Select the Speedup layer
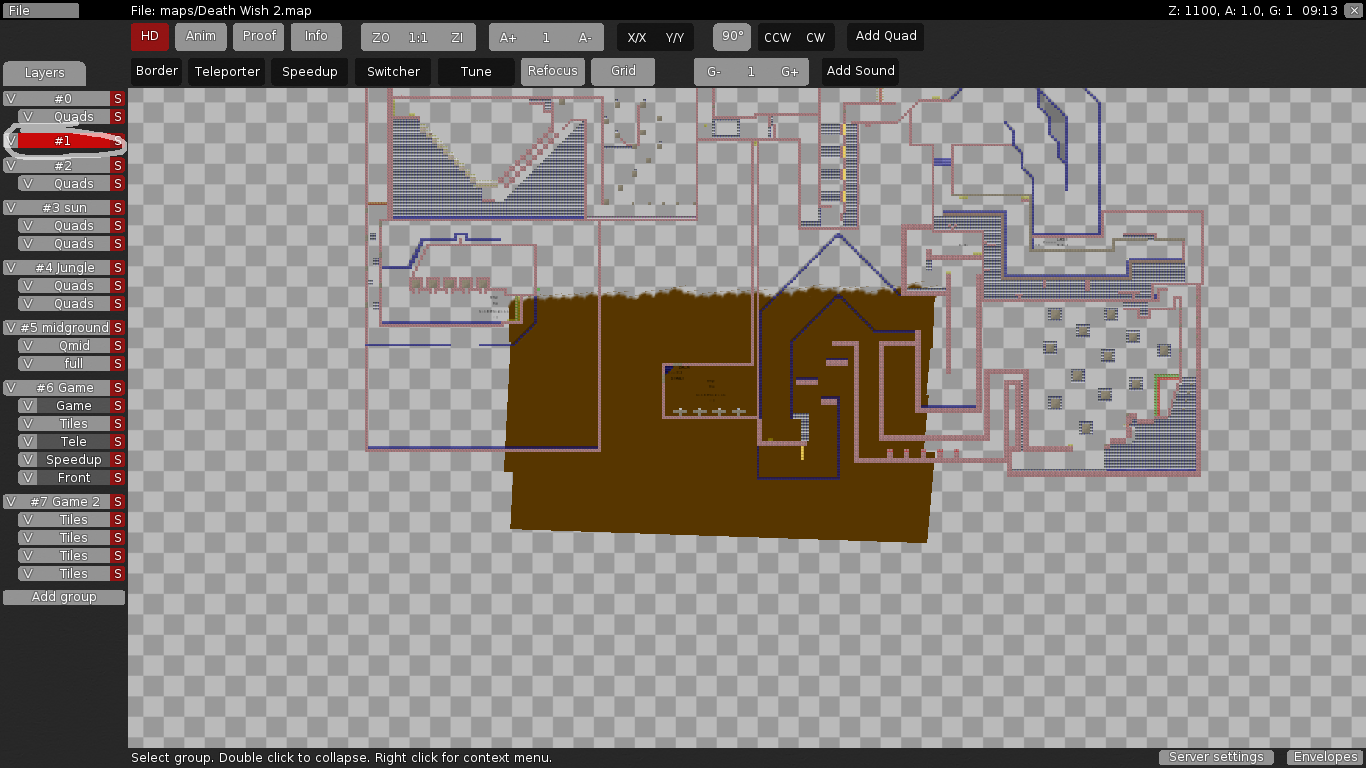 [73, 460]
